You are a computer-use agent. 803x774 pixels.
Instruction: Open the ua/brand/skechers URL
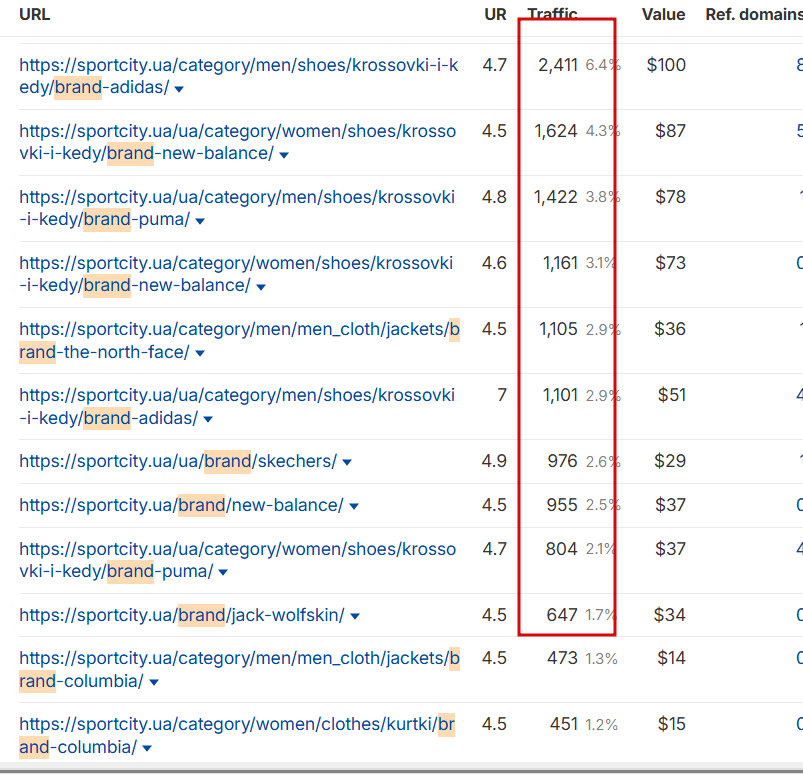178,461
